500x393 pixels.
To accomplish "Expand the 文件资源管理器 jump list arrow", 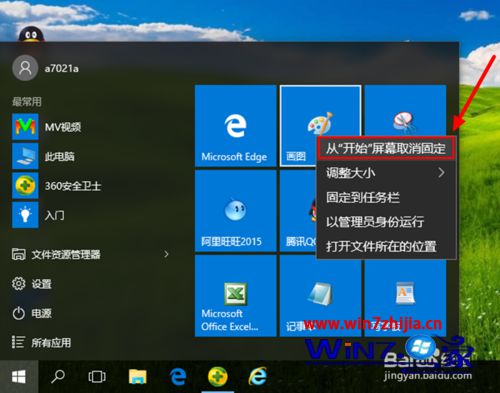I will [166, 254].
